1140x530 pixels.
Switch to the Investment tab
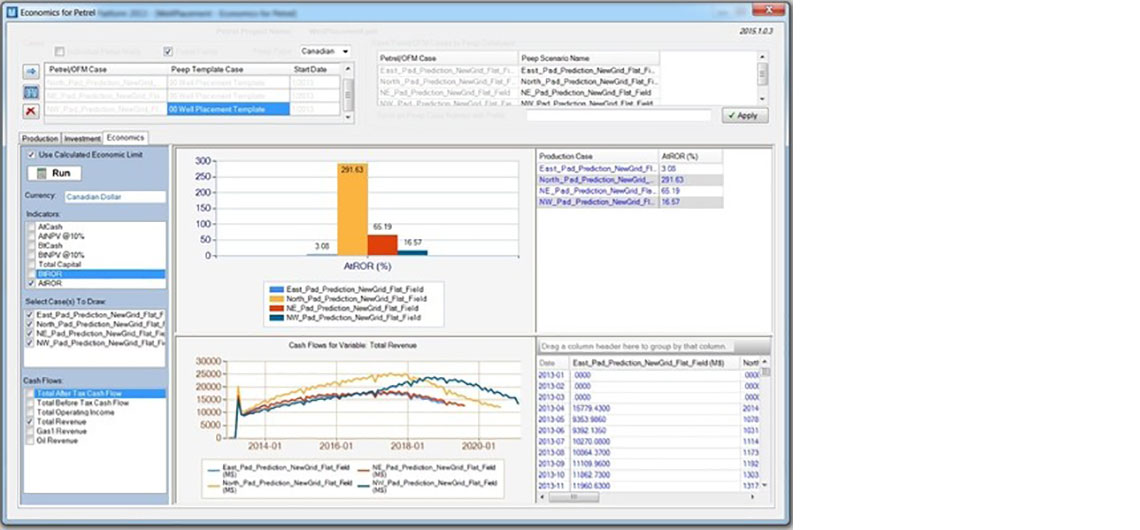(82, 138)
